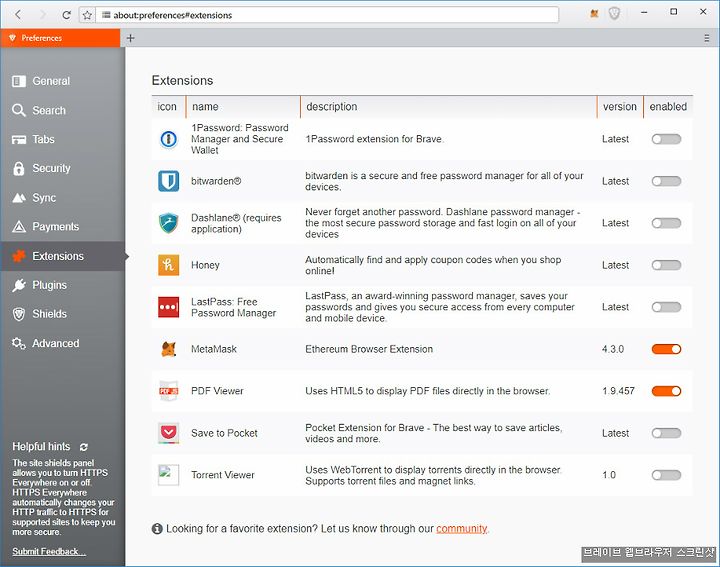Enable the Save to Pocket toggle

point(666,433)
